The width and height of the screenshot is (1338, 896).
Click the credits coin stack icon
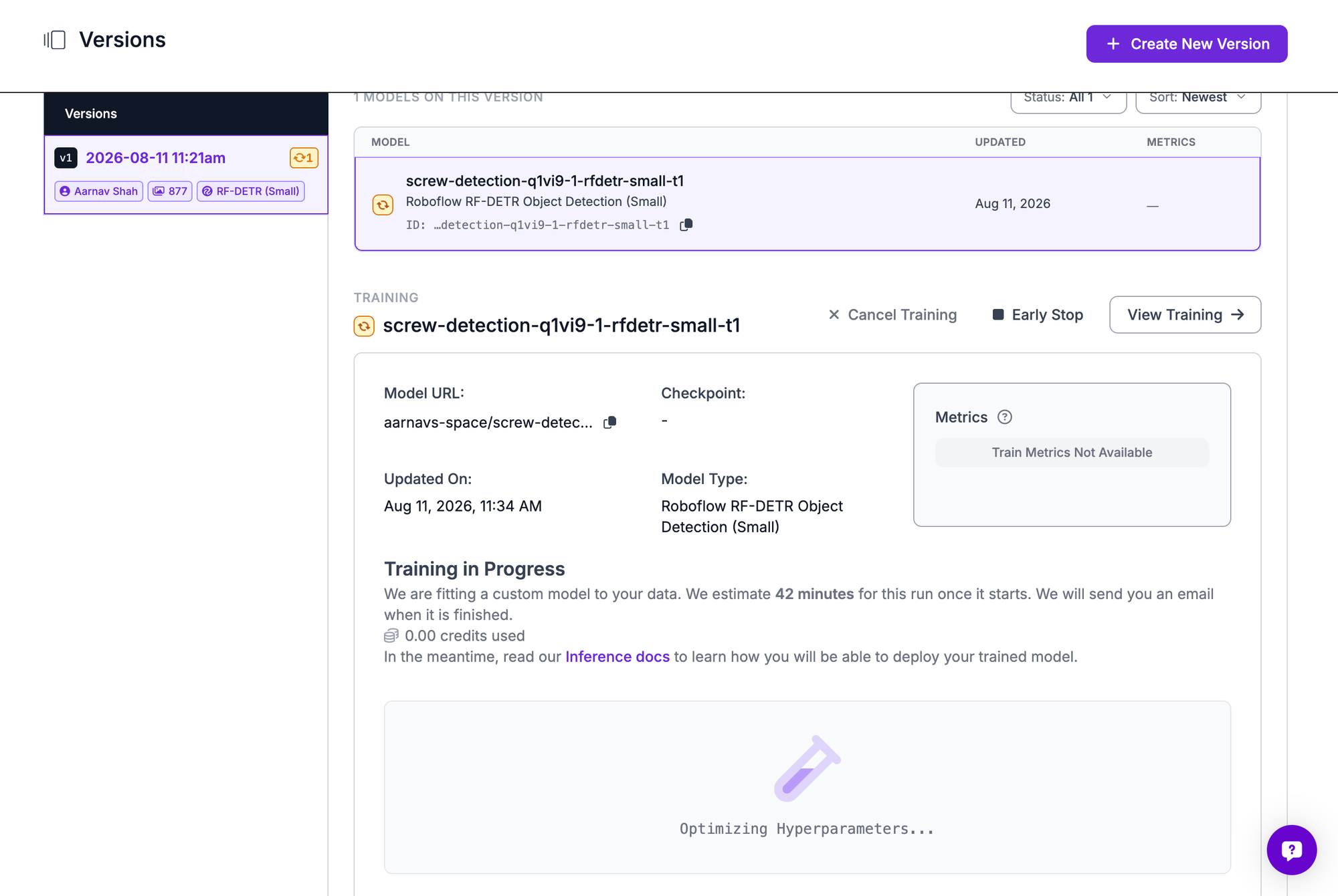click(391, 636)
